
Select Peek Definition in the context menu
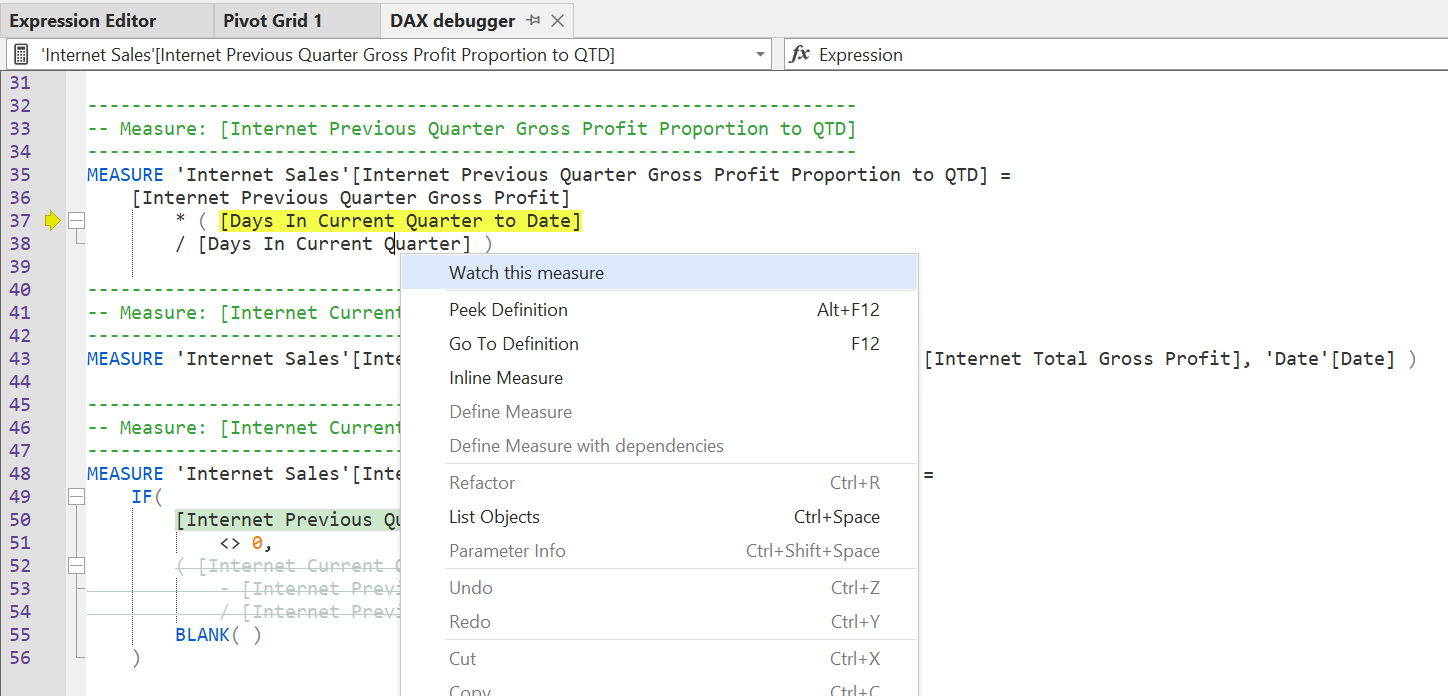click(508, 310)
